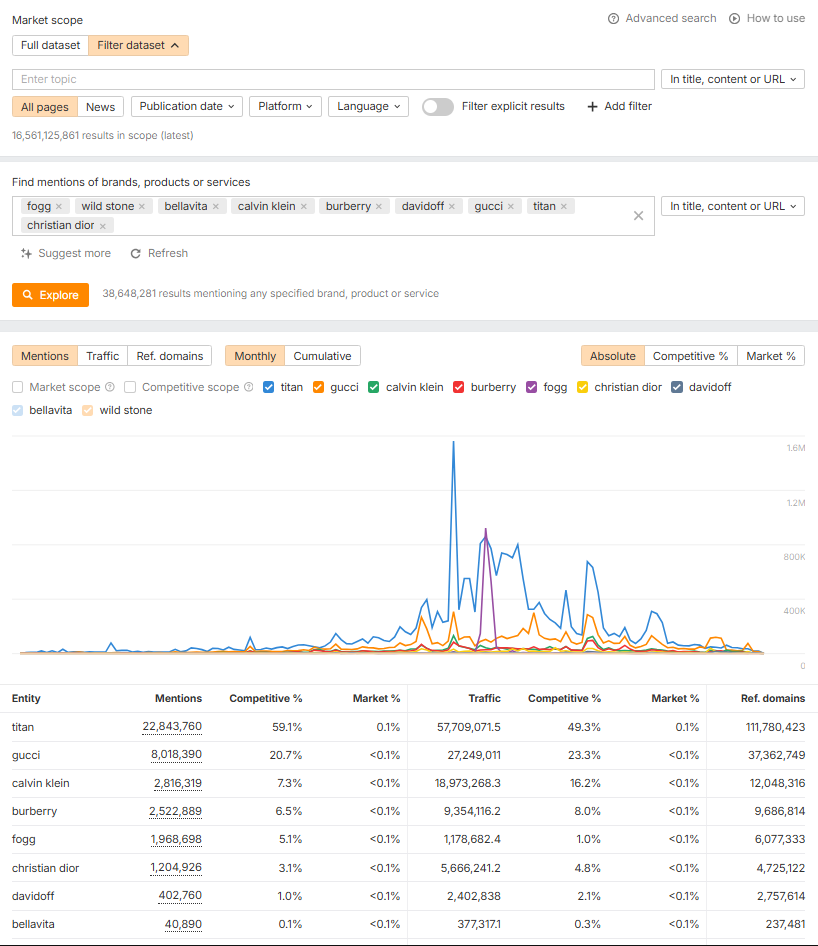Click the orange Explore button
This screenshot has width=818, height=946.
51,295
